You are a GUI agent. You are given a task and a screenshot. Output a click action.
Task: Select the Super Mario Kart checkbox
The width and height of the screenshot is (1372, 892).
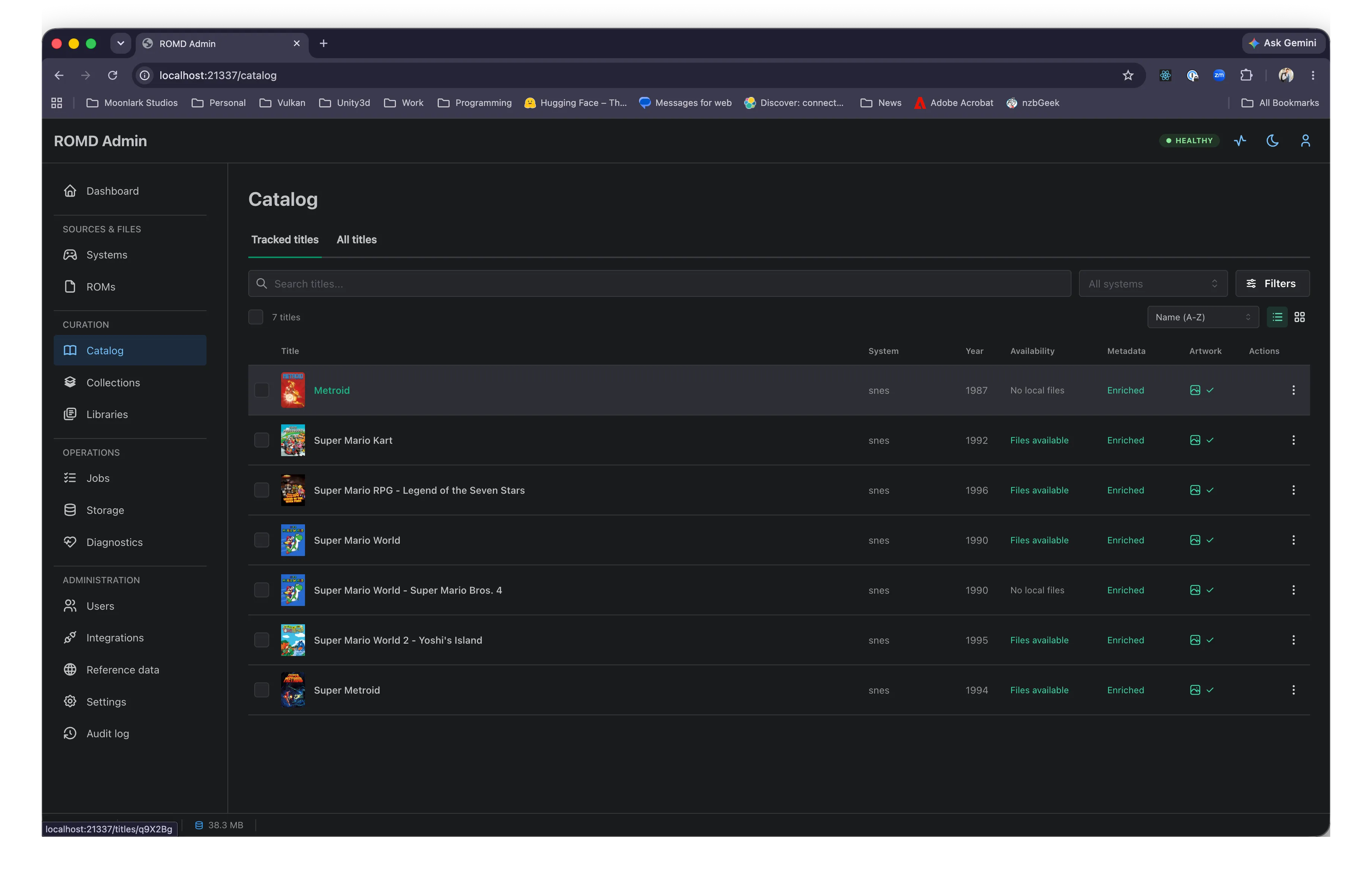(262, 440)
